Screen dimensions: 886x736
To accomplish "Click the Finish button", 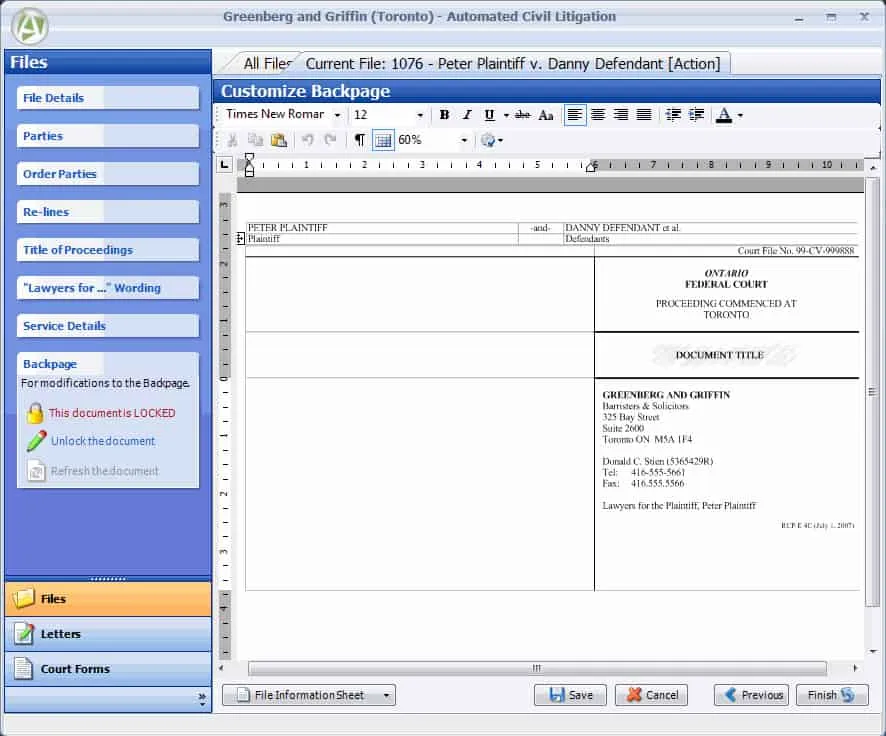I will click(832, 695).
